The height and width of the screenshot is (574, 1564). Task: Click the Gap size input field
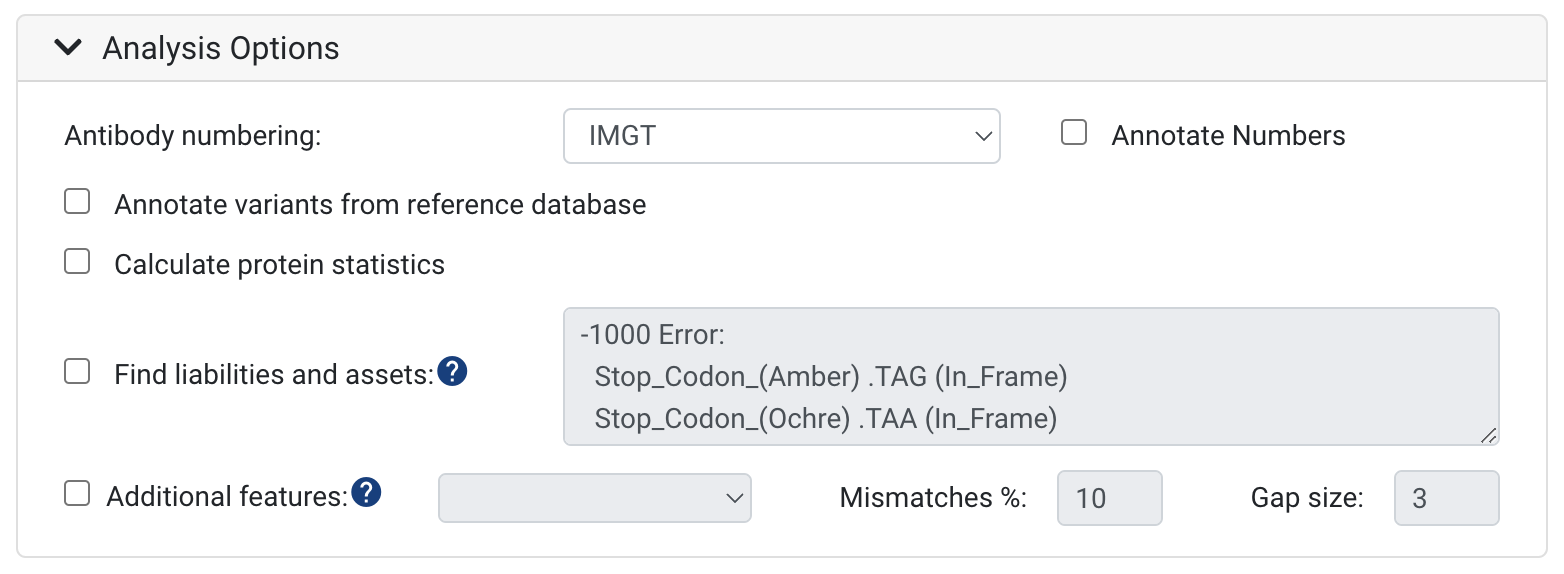click(1446, 498)
